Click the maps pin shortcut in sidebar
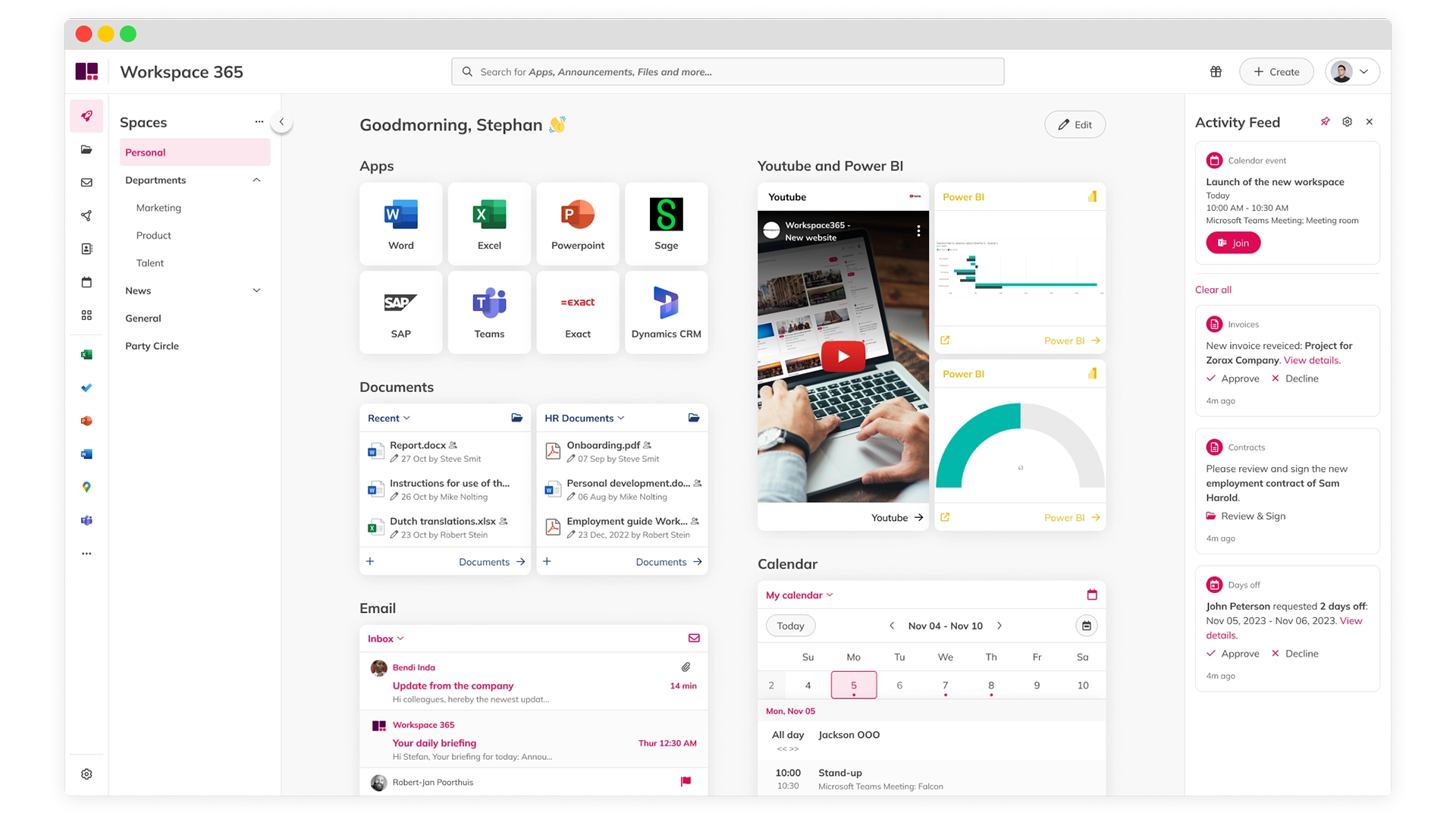The width and height of the screenshot is (1456, 819). click(x=86, y=487)
